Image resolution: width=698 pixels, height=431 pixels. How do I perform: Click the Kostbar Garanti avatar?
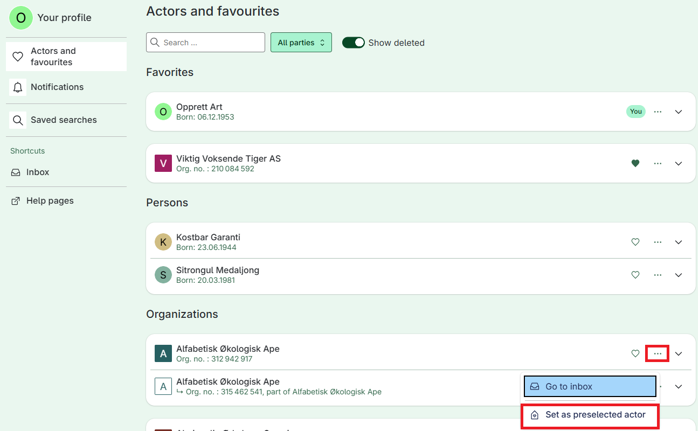point(163,242)
